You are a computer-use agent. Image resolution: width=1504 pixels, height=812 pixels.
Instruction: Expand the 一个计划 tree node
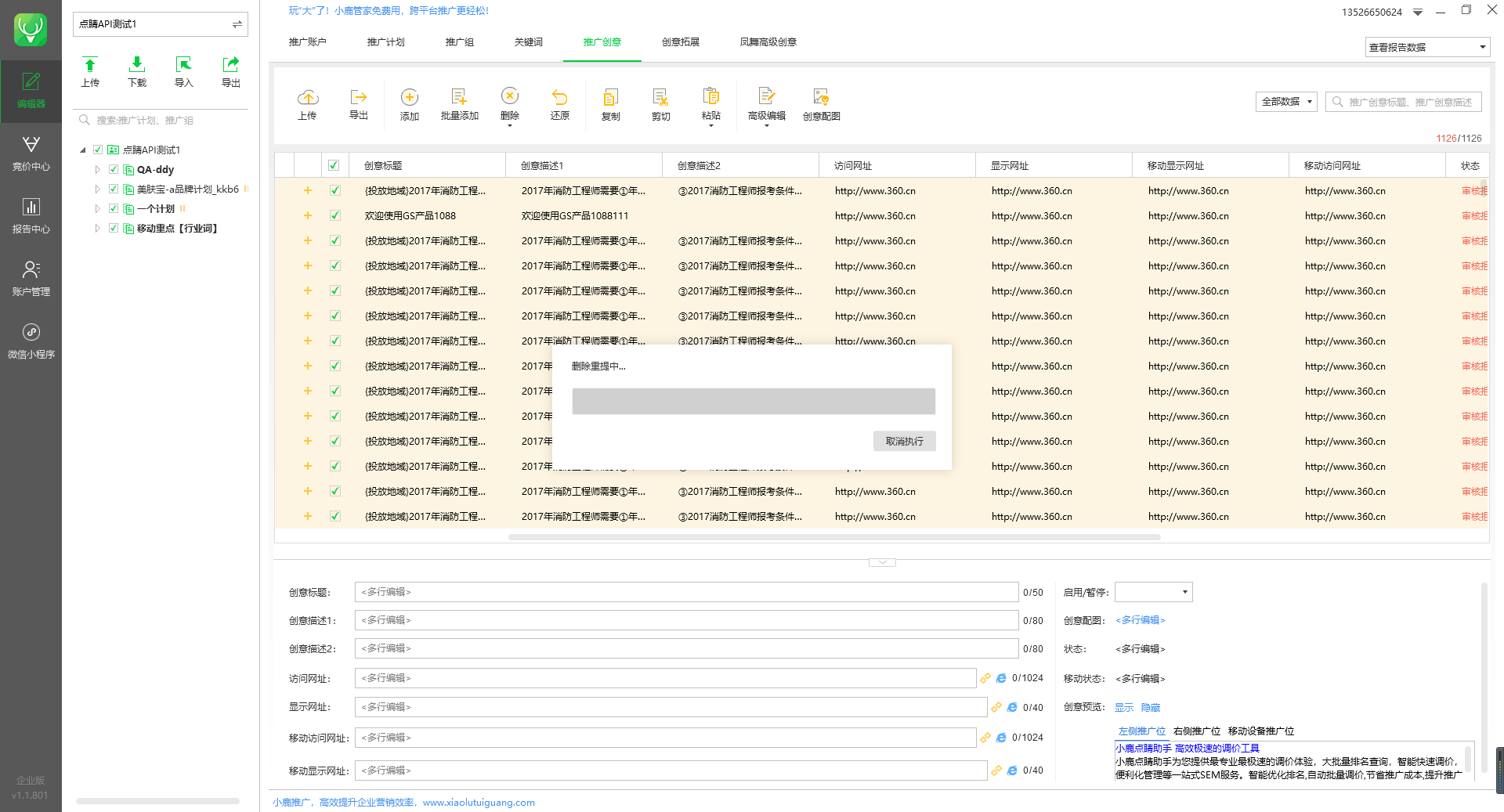(x=98, y=208)
